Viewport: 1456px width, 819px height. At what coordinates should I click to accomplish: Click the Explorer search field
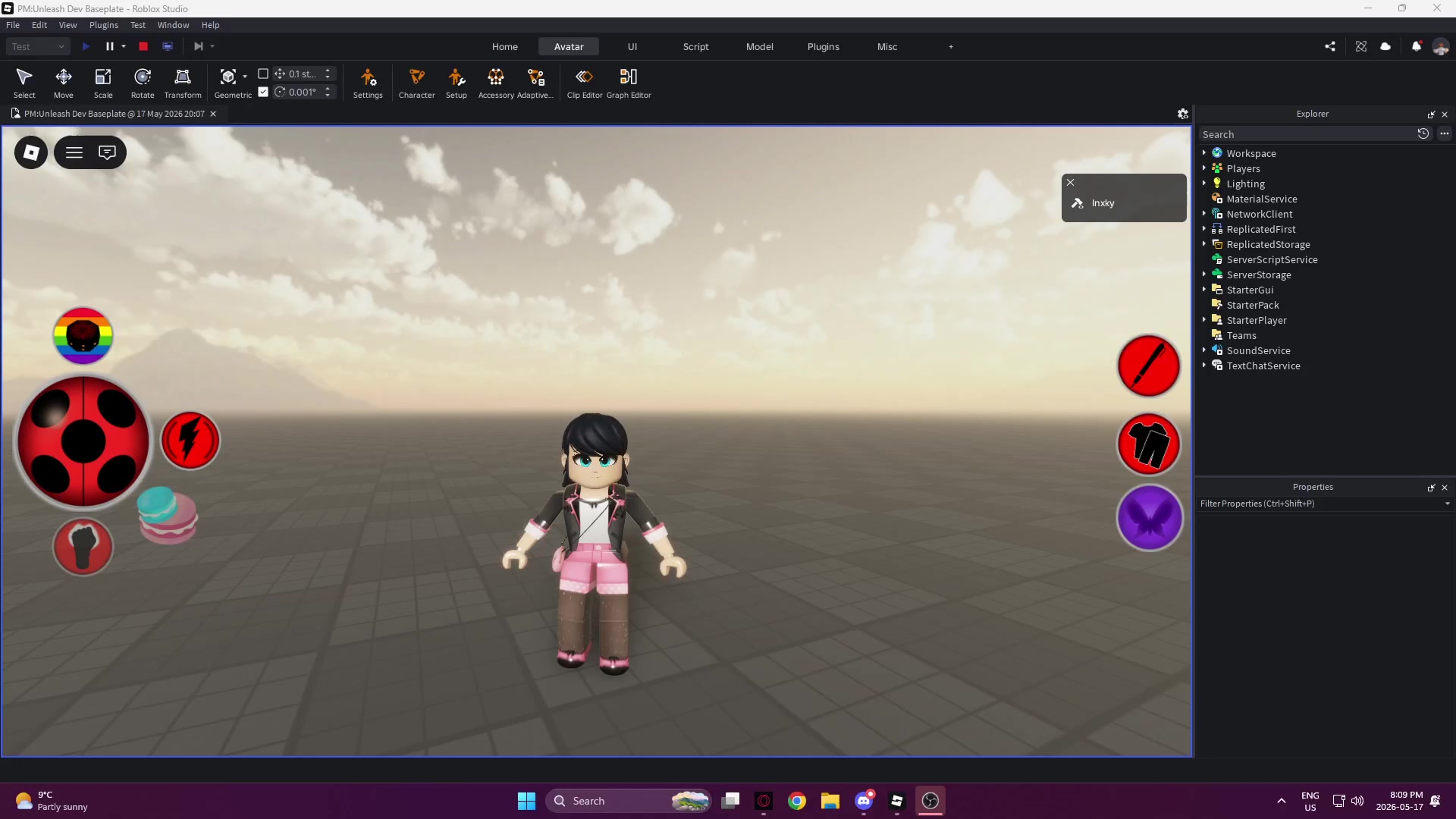[x=1307, y=134]
